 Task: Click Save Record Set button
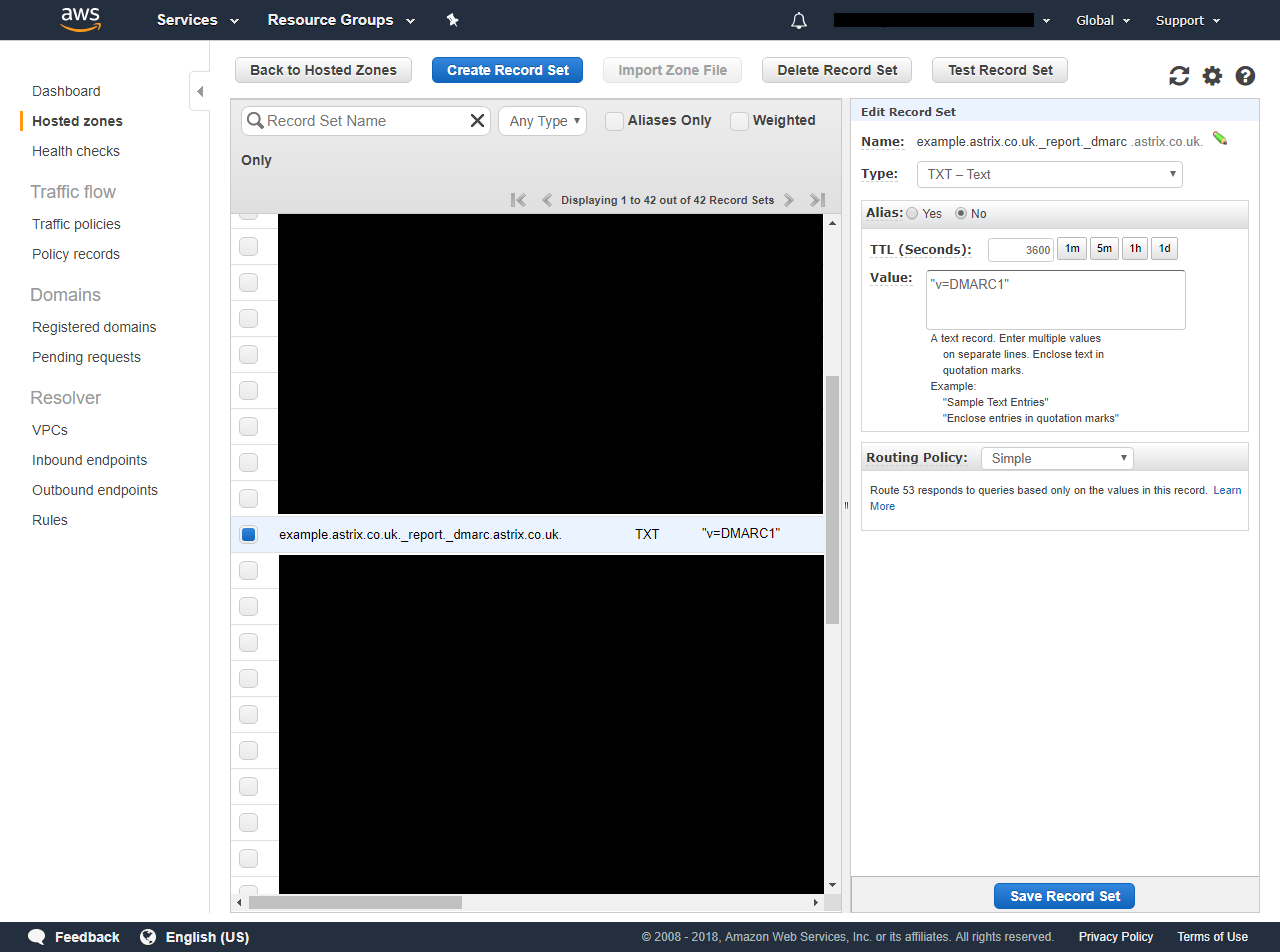click(x=1064, y=896)
